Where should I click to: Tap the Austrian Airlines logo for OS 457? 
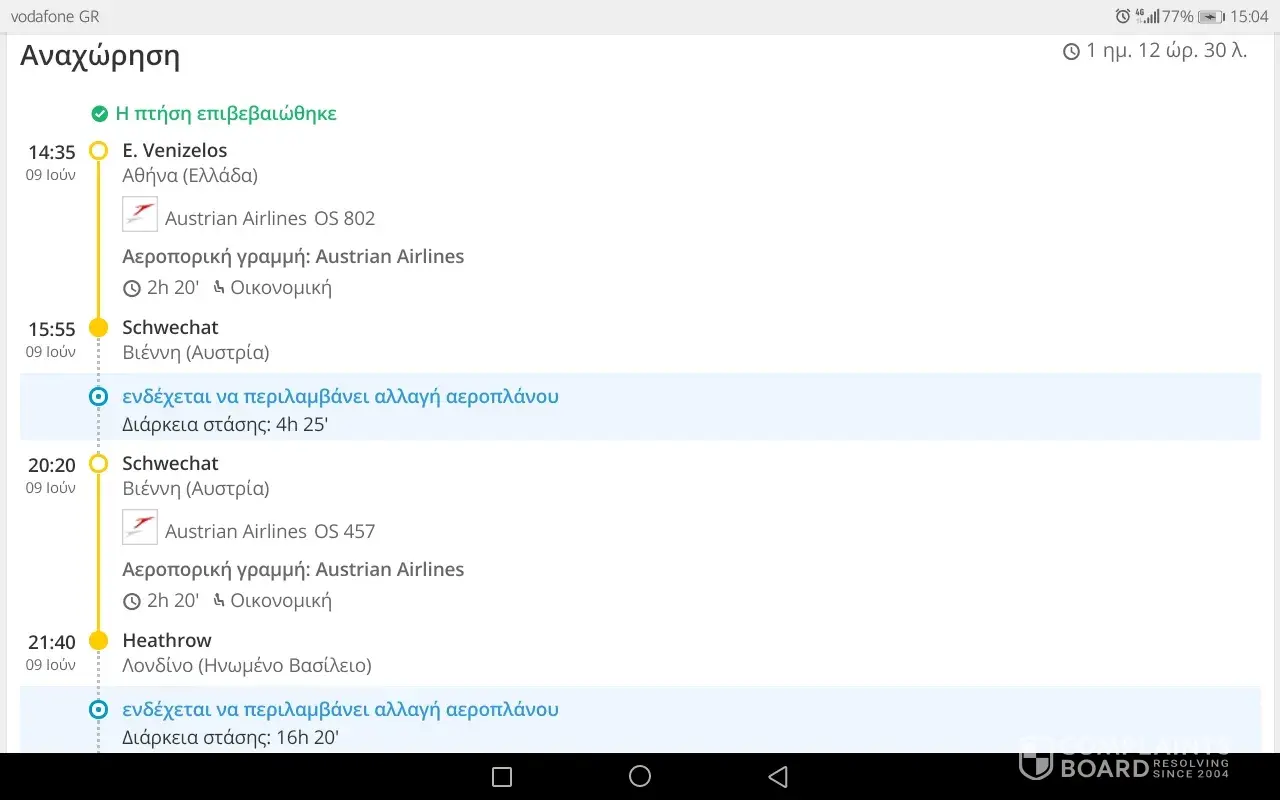point(140,528)
